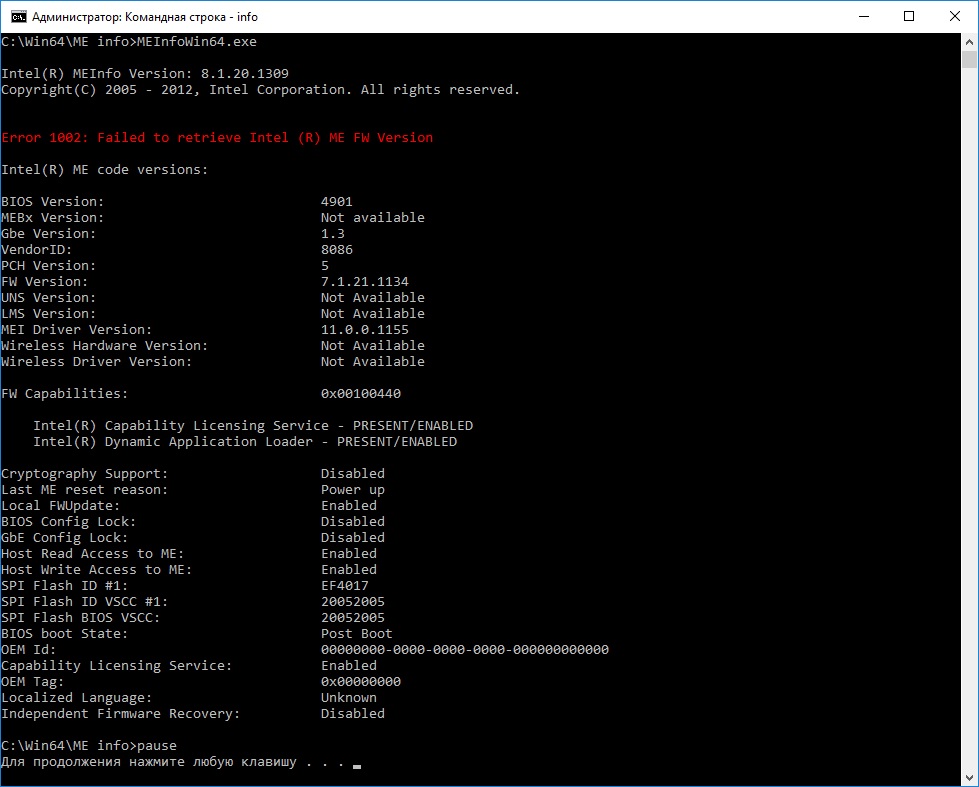
Task: Click SPI Flash BIOS VSCC value 20052005
Action: (353, 618)
